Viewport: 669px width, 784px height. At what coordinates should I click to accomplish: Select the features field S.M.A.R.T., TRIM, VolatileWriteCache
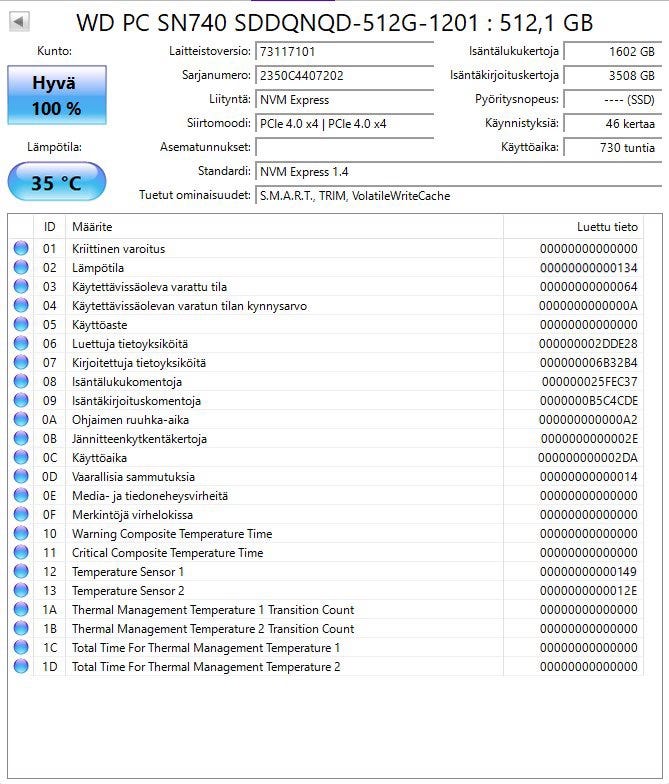click(x=458, y=196)
